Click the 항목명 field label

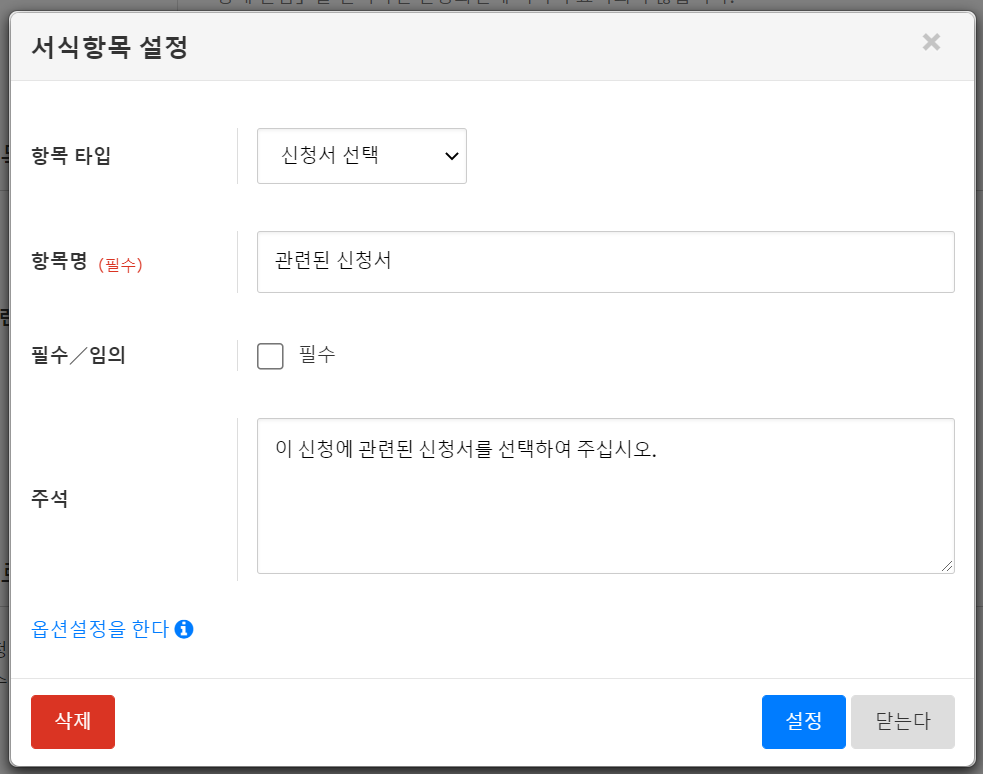[x=60, y=262]
